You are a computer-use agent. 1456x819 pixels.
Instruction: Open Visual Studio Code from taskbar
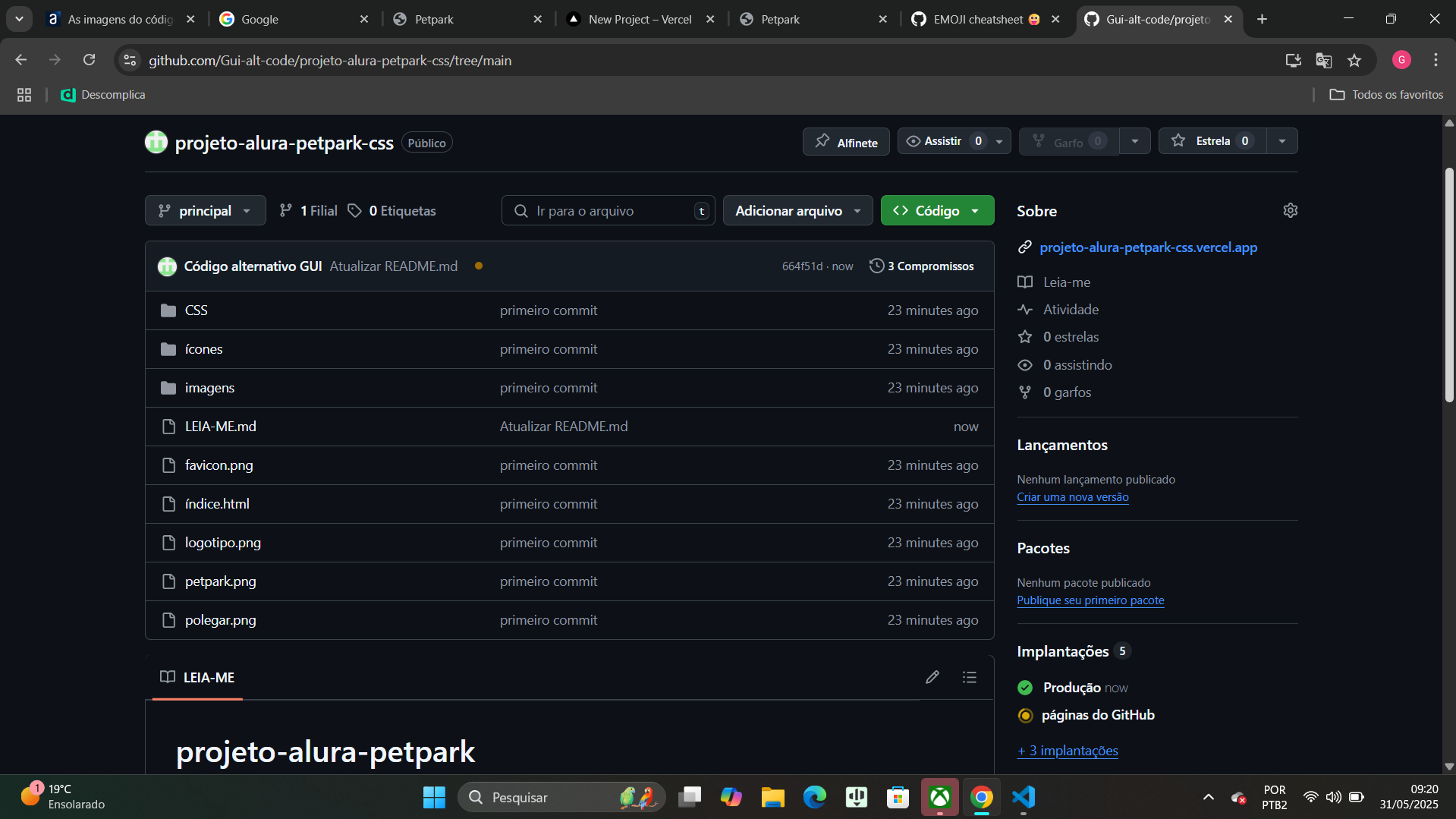click(x=1024, y=797)
